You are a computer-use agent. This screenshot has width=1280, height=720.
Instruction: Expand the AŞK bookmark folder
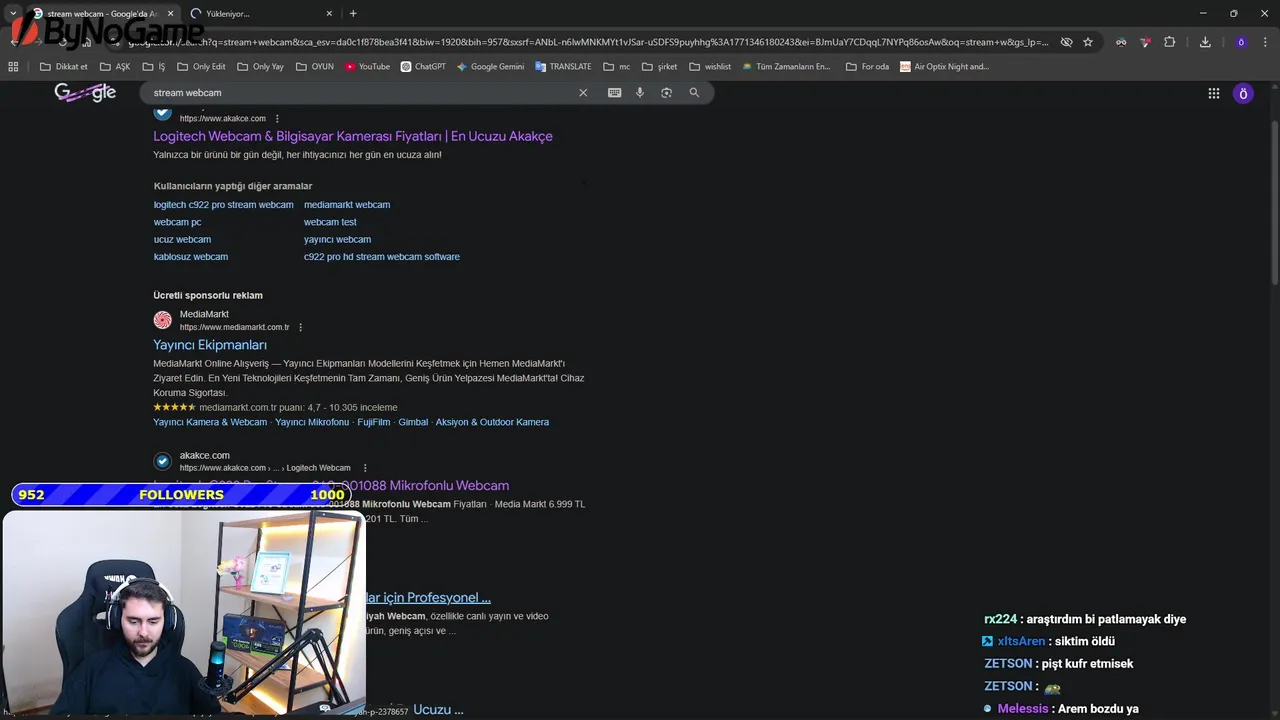(115, 67)
